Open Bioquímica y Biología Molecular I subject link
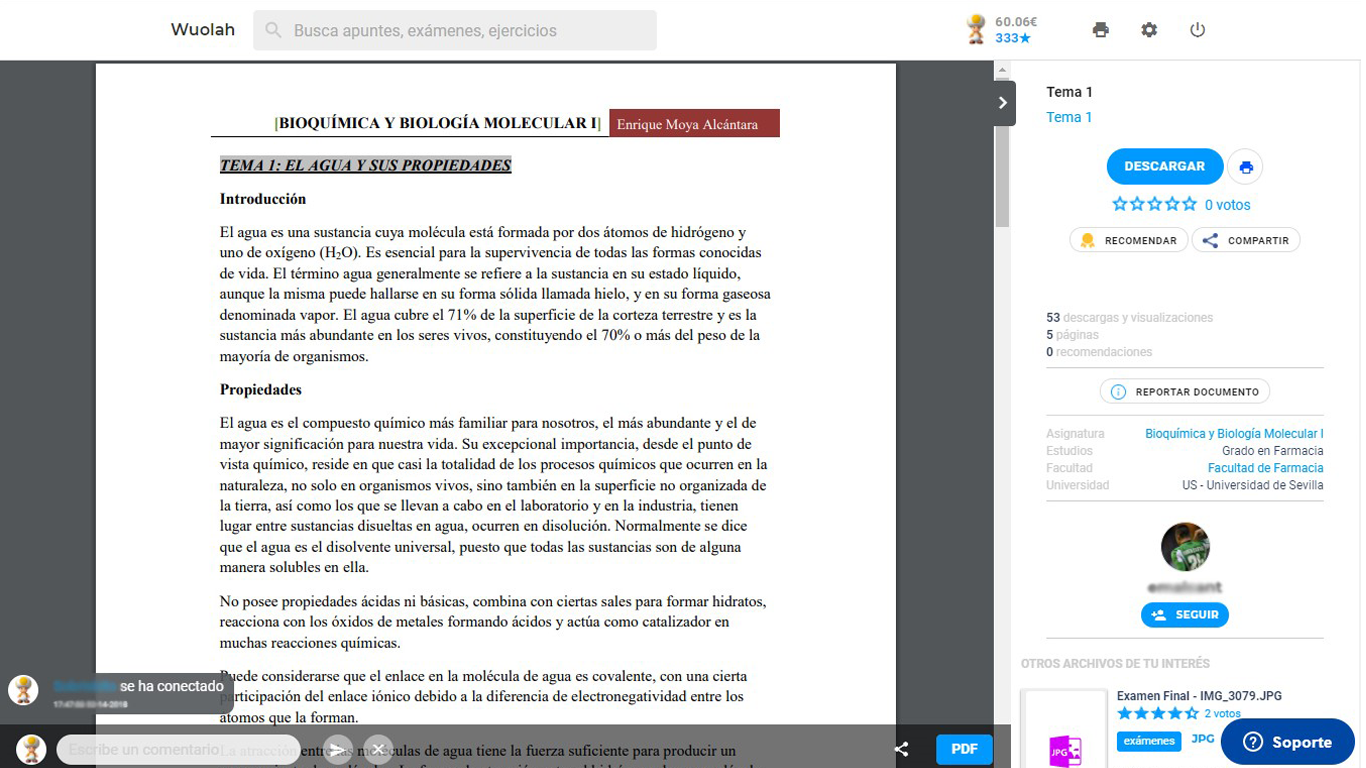This screenshot has width=1366, height=768. pos(1234,434)
